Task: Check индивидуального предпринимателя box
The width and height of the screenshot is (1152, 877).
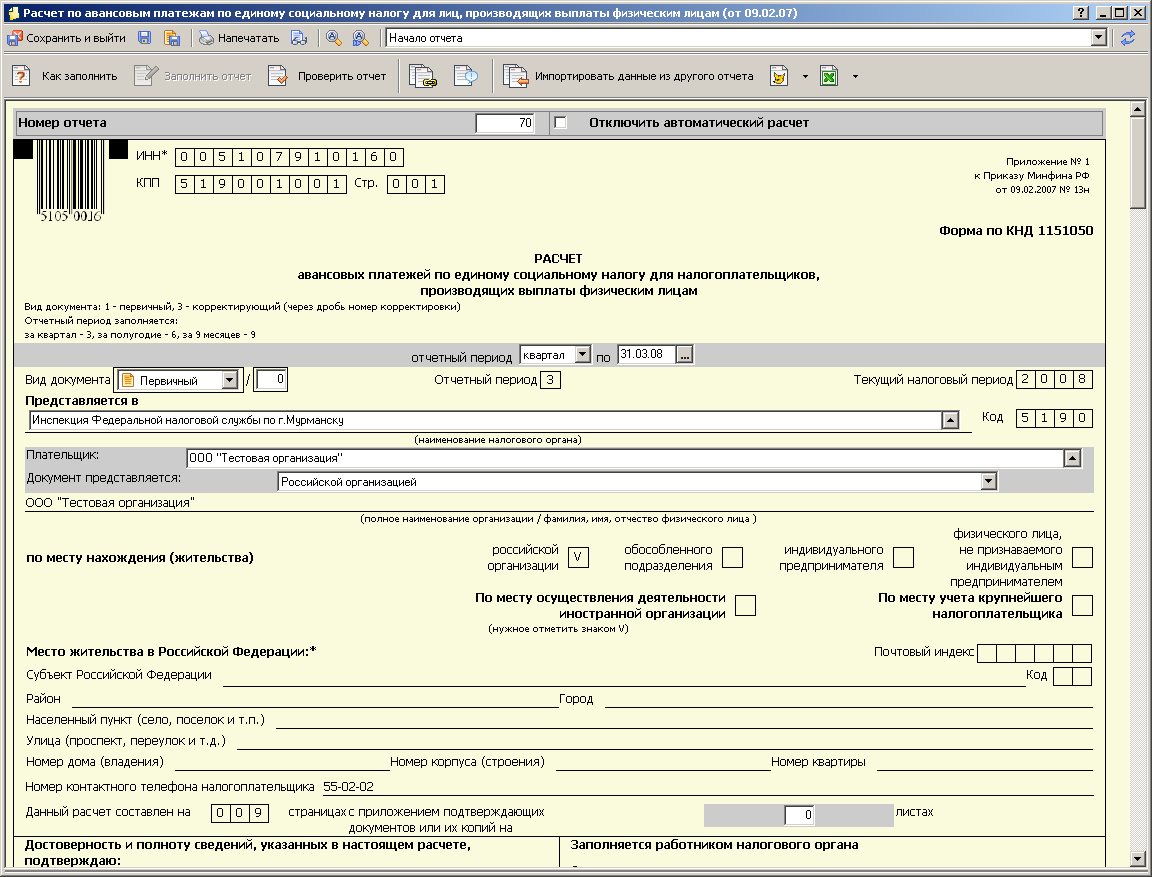Action: tap(904, 557)
